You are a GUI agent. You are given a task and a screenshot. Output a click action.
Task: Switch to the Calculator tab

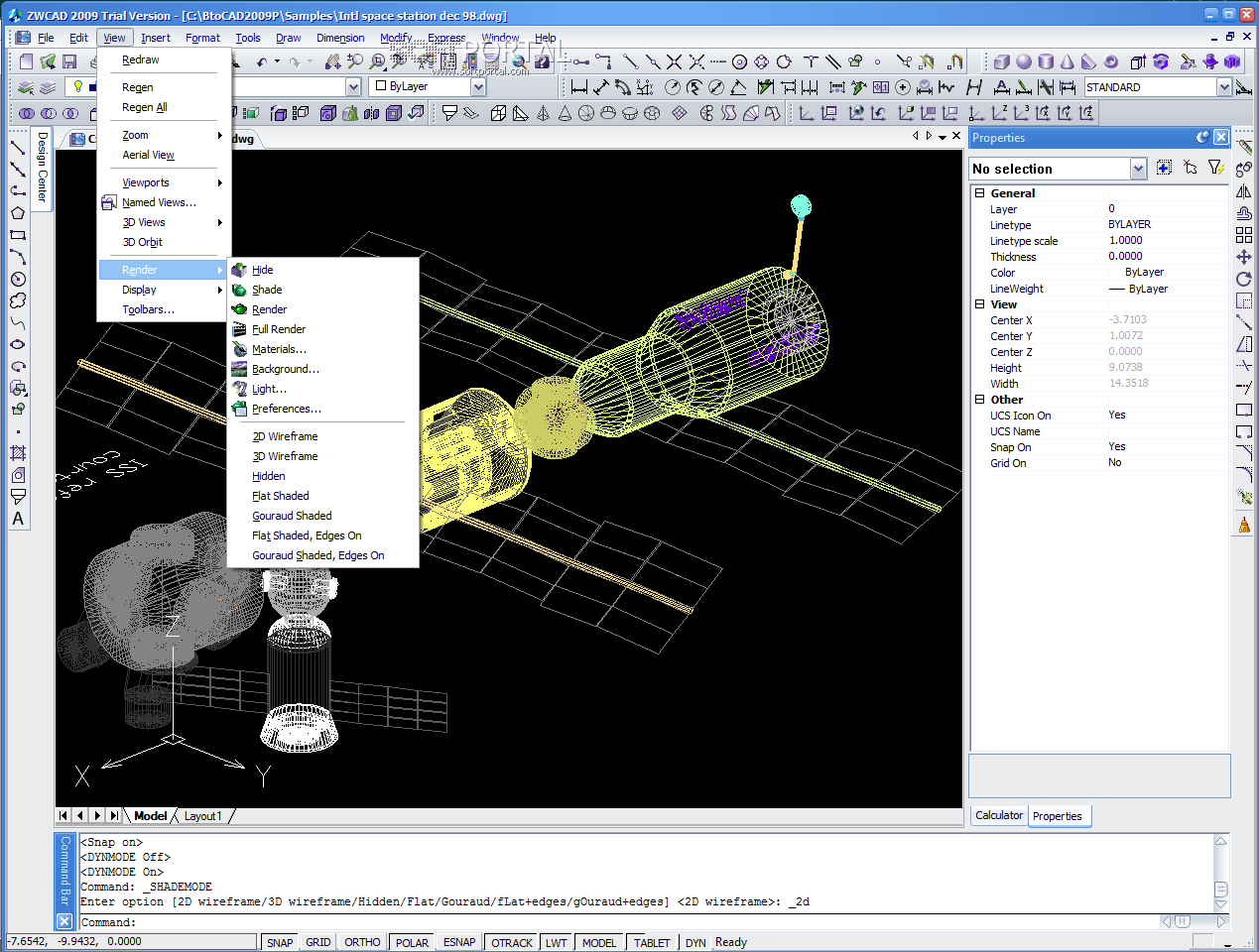(998, 815)
